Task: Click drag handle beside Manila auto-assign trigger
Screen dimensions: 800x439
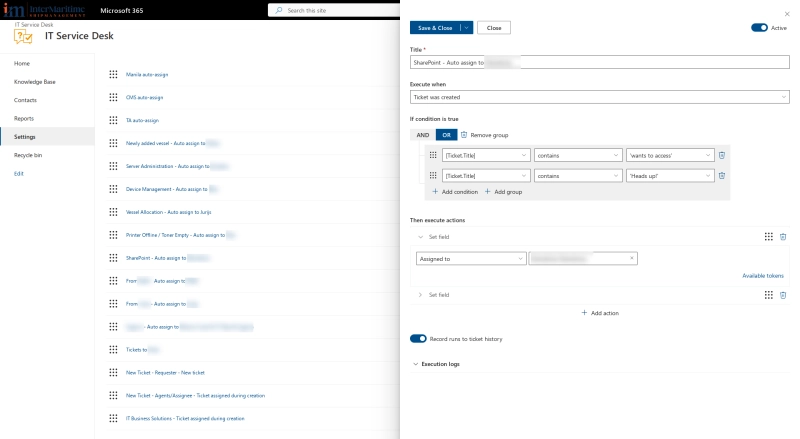Action: [114, 74]
